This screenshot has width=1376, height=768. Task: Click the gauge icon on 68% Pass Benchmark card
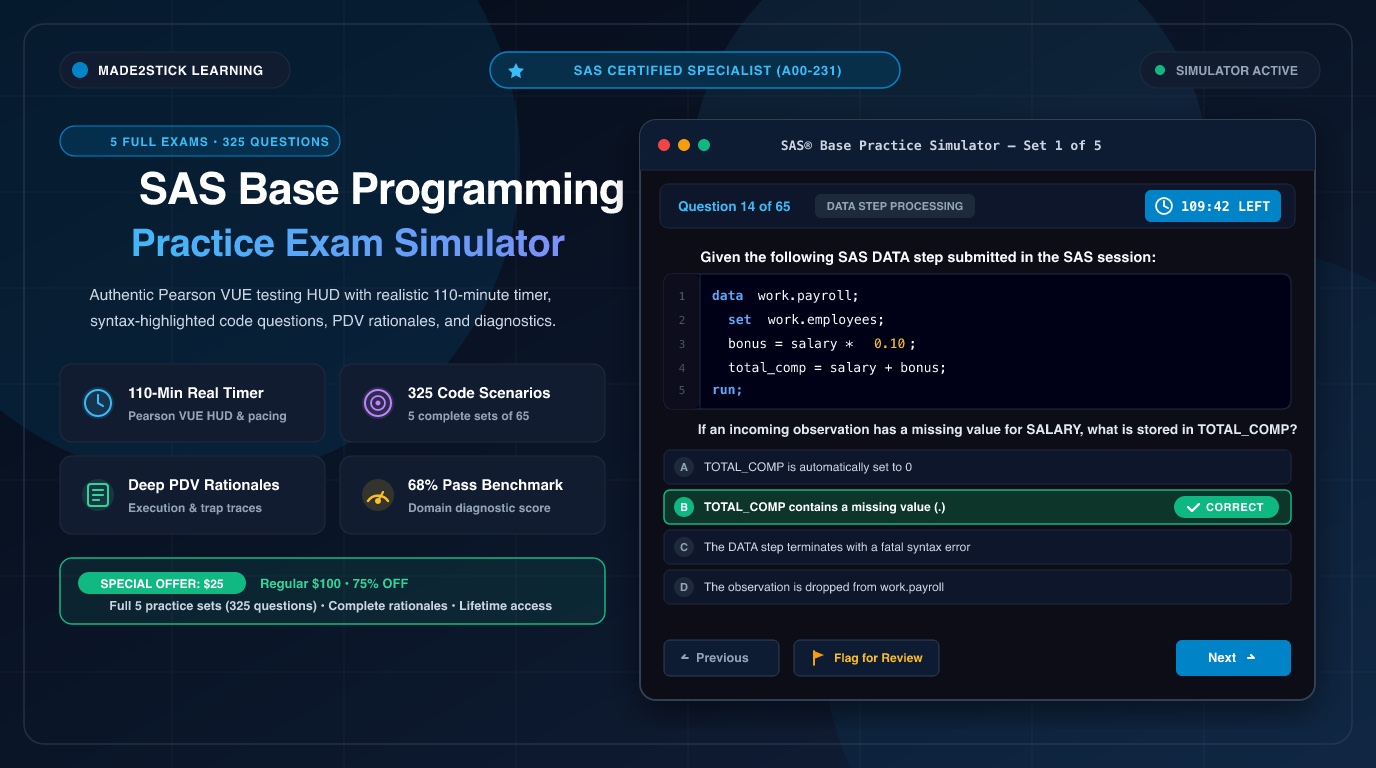377,495
